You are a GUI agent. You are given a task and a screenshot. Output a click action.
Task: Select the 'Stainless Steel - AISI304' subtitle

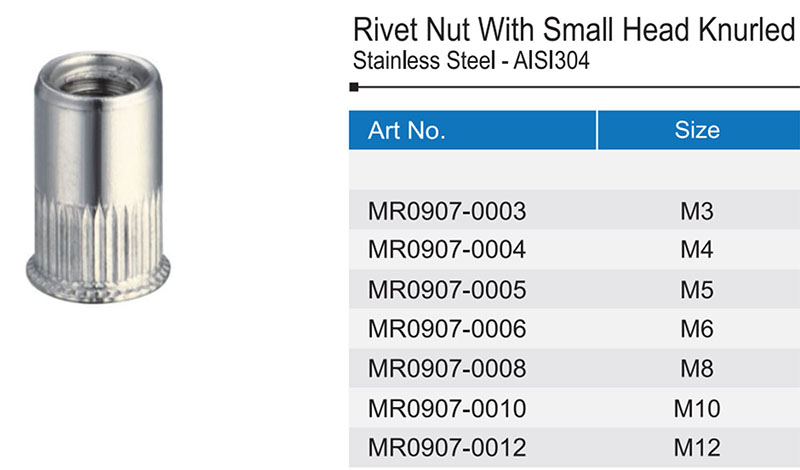[472, 61]
